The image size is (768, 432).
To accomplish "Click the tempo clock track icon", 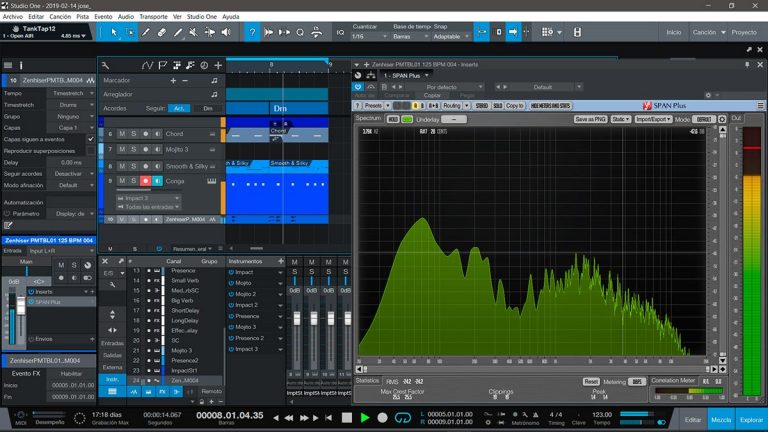I will coord(204,65).
